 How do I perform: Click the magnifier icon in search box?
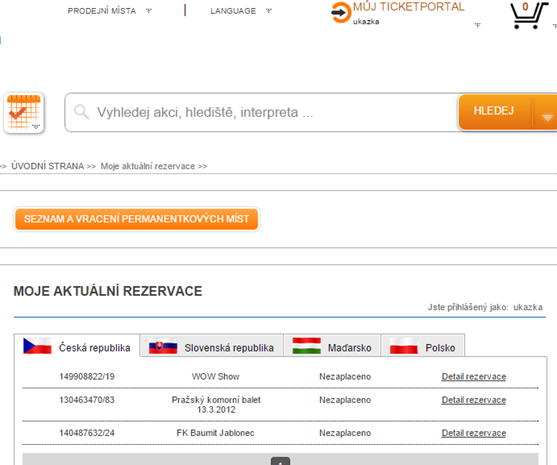(x=81, y=112)
